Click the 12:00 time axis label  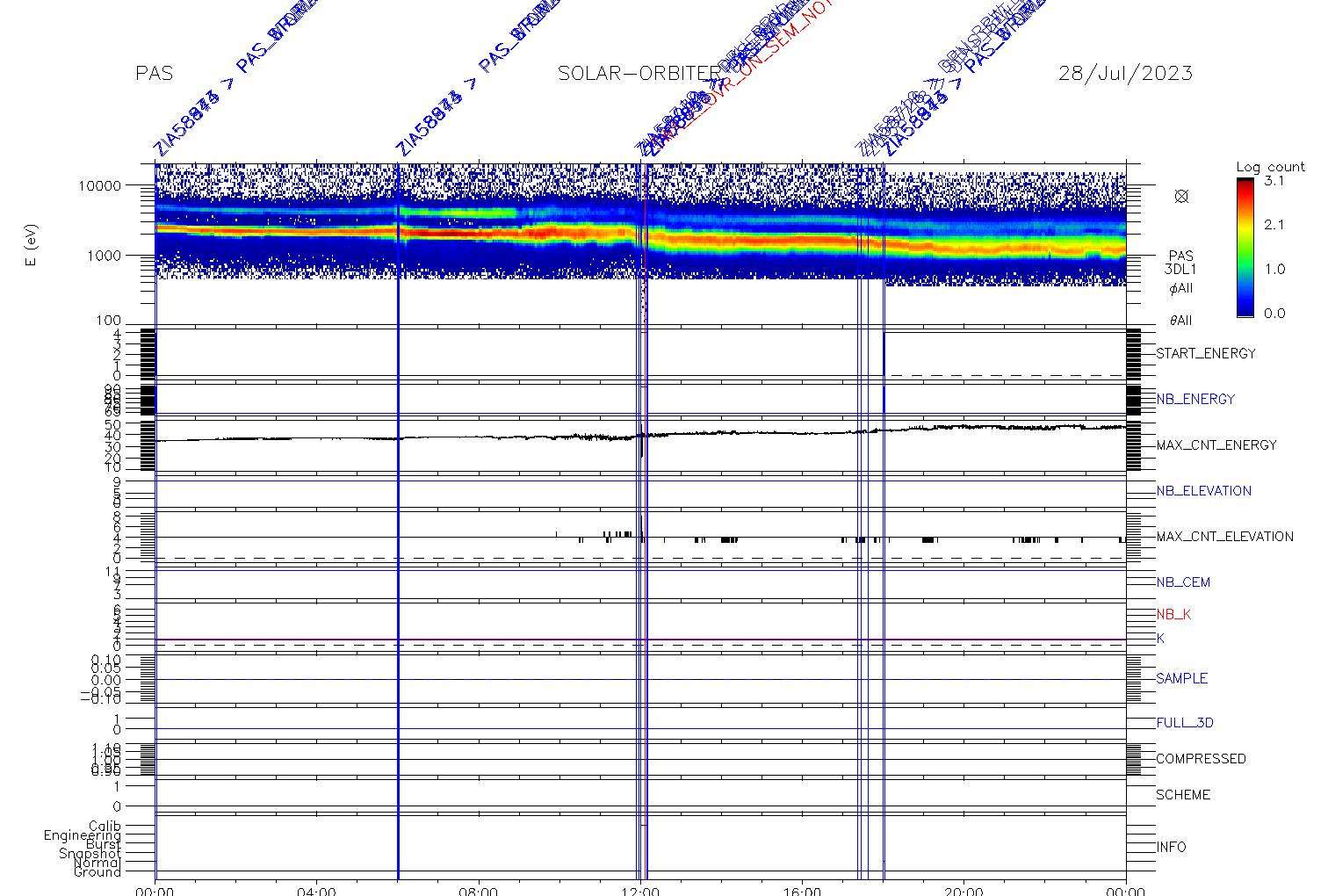(x=640, y=891)
